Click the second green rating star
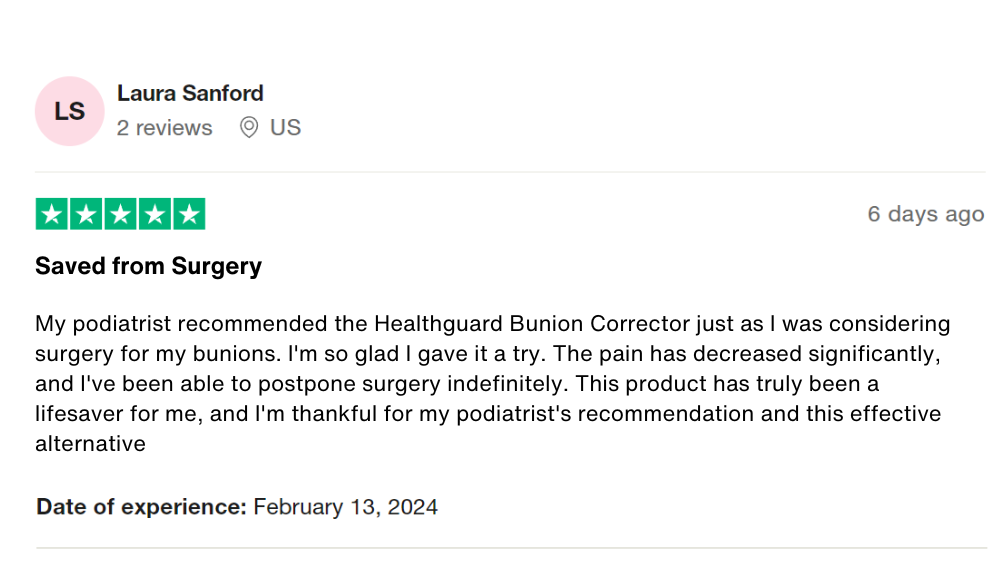This screenshot has height=583, width=1000. (x=86, y=214)
